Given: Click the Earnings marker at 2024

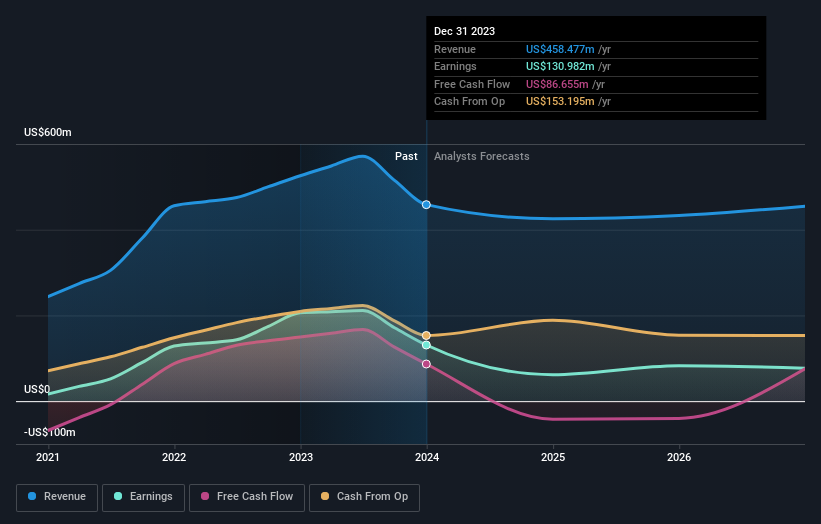Looking at the screenshot, I should pyautogui.click(x=426, y=345).
